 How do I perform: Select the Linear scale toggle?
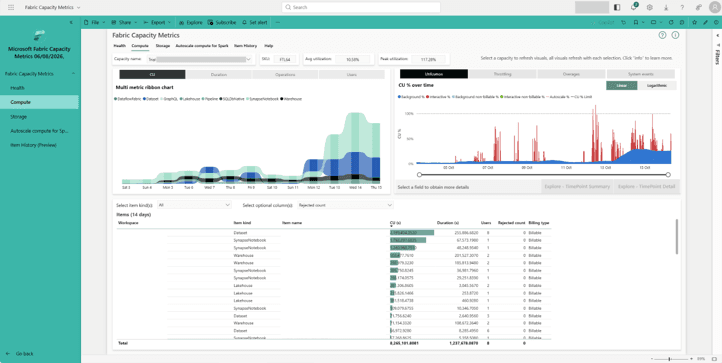pos(622,86)
